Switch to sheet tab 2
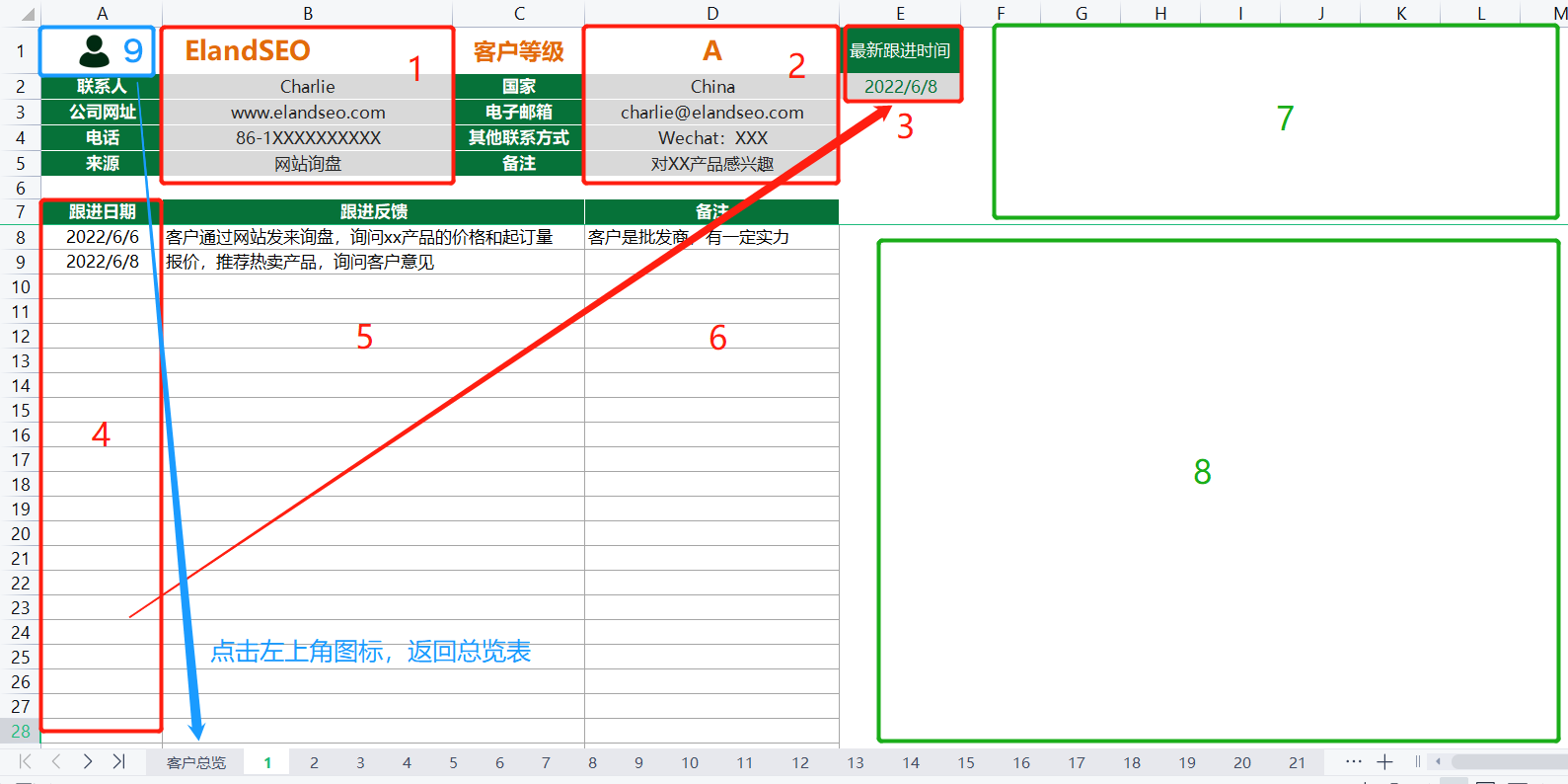The image size is (1568, 784). pyautogui.click(x=314, y=762)
